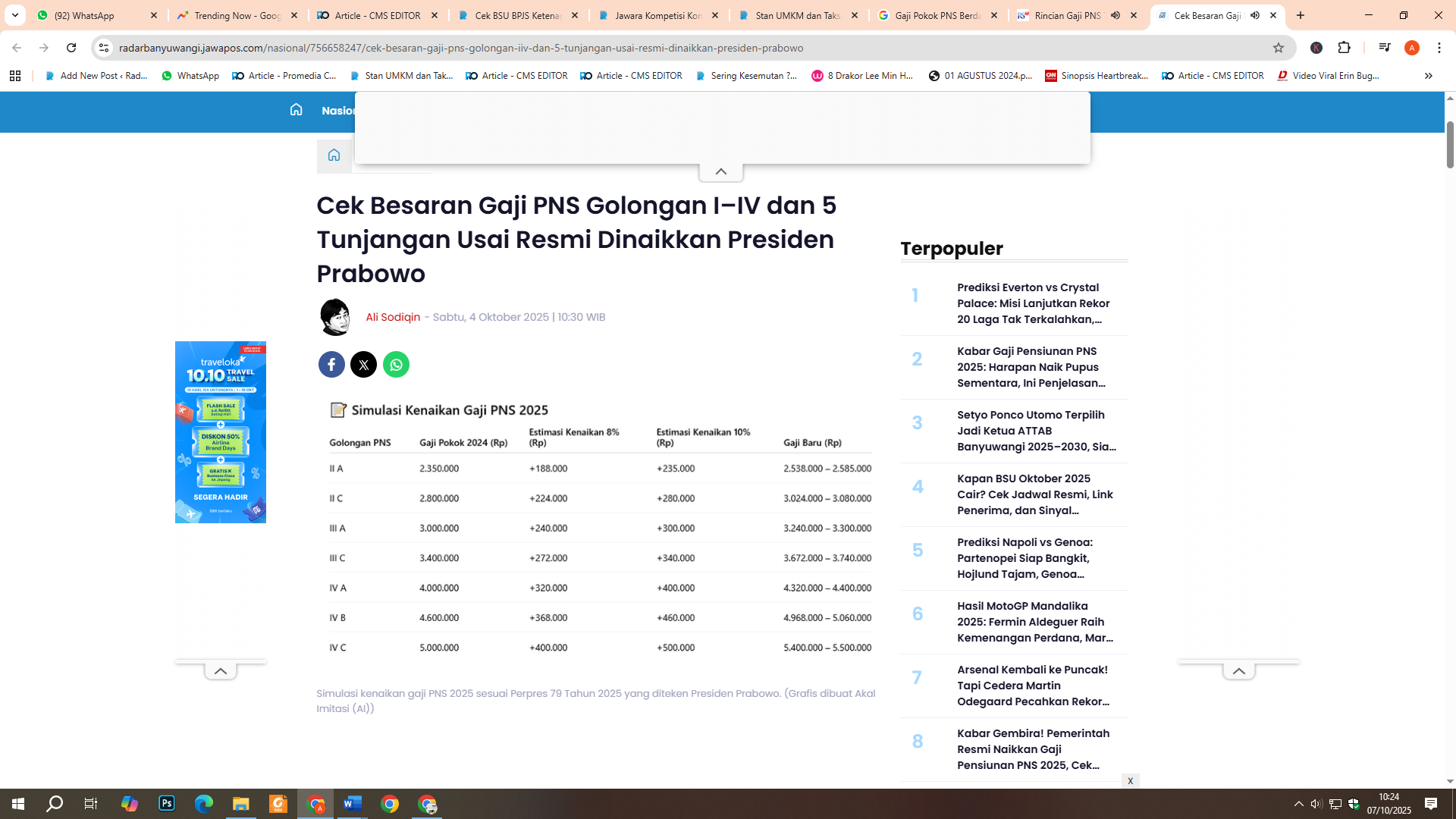
Task: Open a new browser tab
Action: pyautogui.click(x=1301, y=15)
